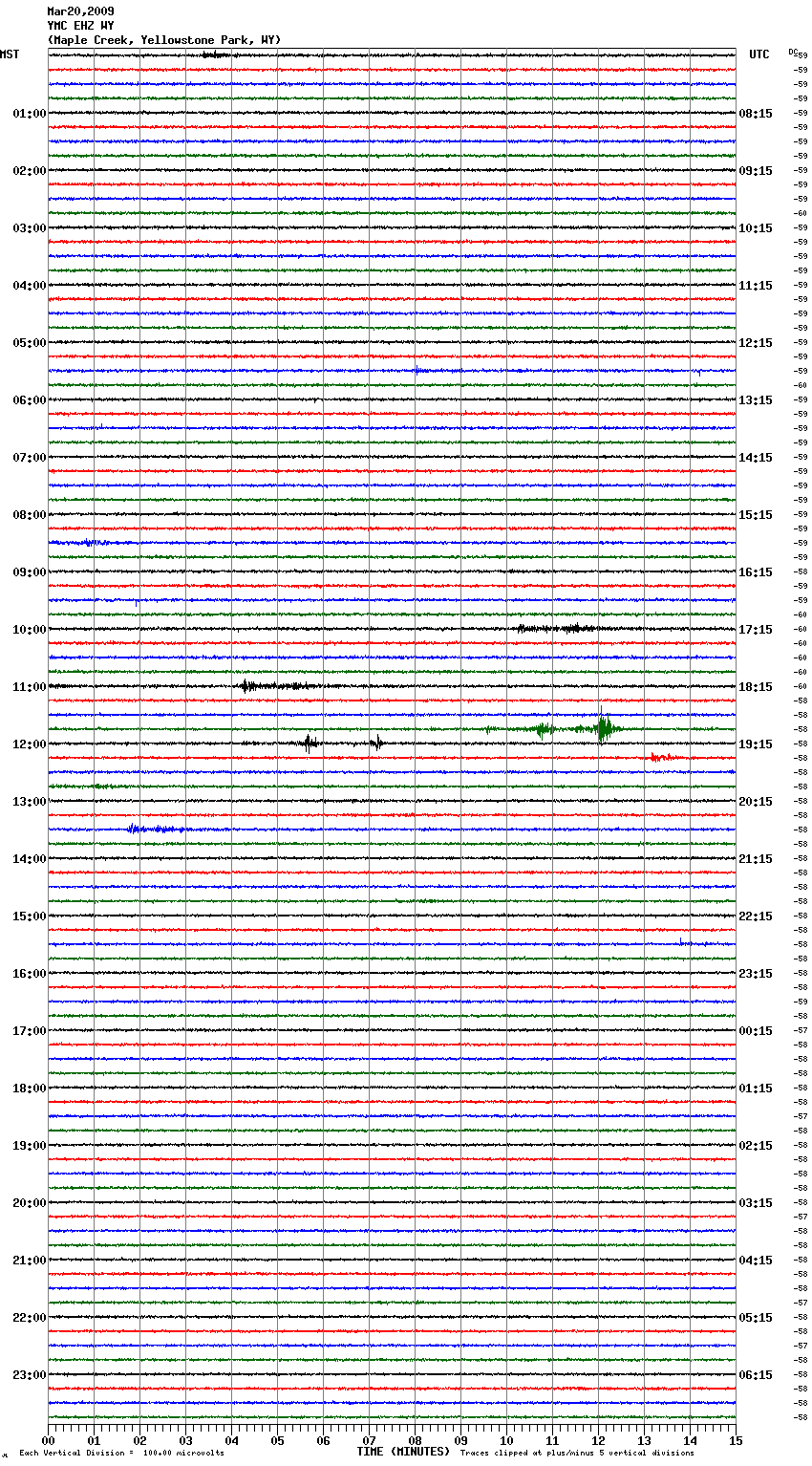812x1466 pixels.
Task: Click minute tick label 15 on bottom axis
Action: 735,1440
